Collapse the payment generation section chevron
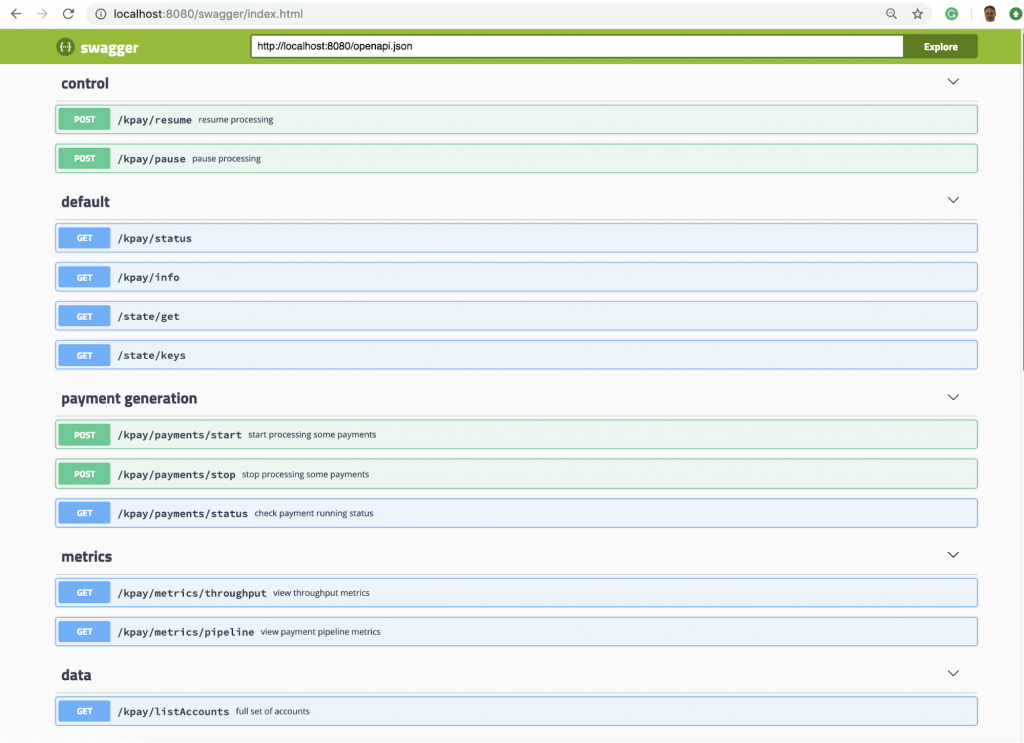Image resolution: width=1024 pixels, height=743 pixels. (953, 397)
